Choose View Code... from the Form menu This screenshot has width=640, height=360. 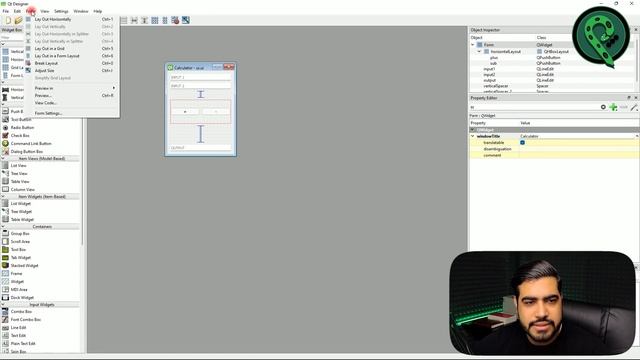point(72,103)
